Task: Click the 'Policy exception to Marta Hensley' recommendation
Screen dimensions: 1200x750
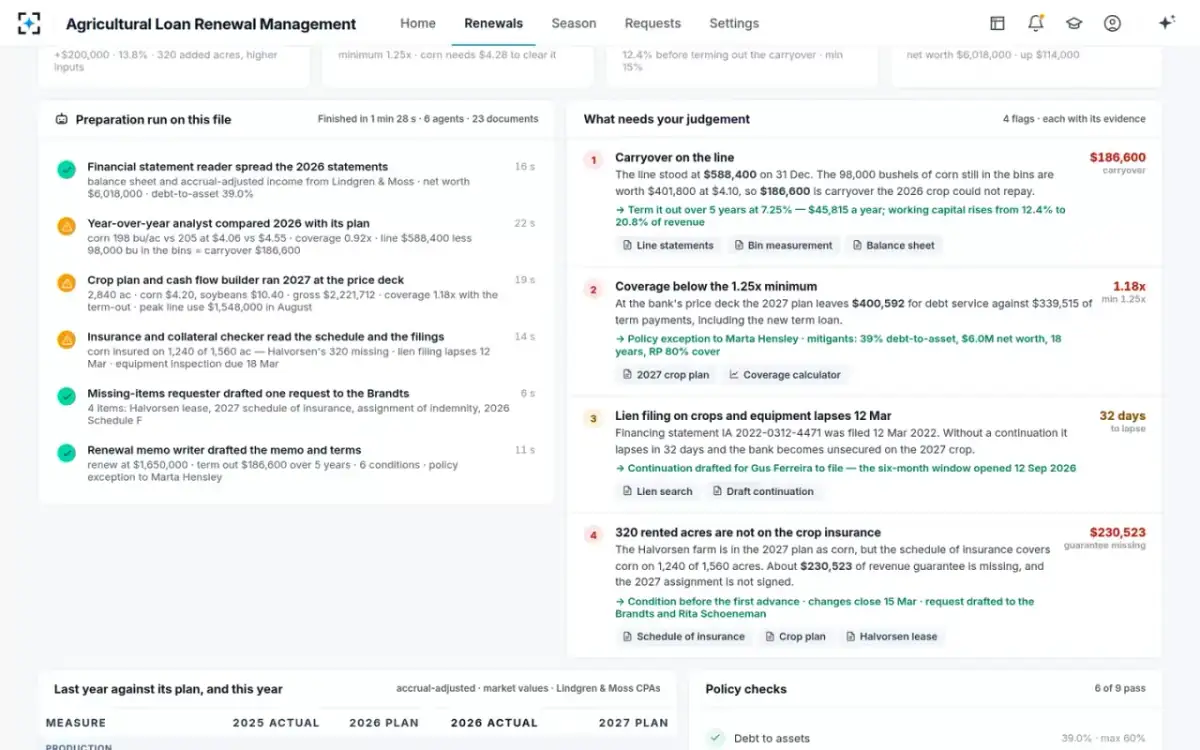Action: tap(838, 345)
